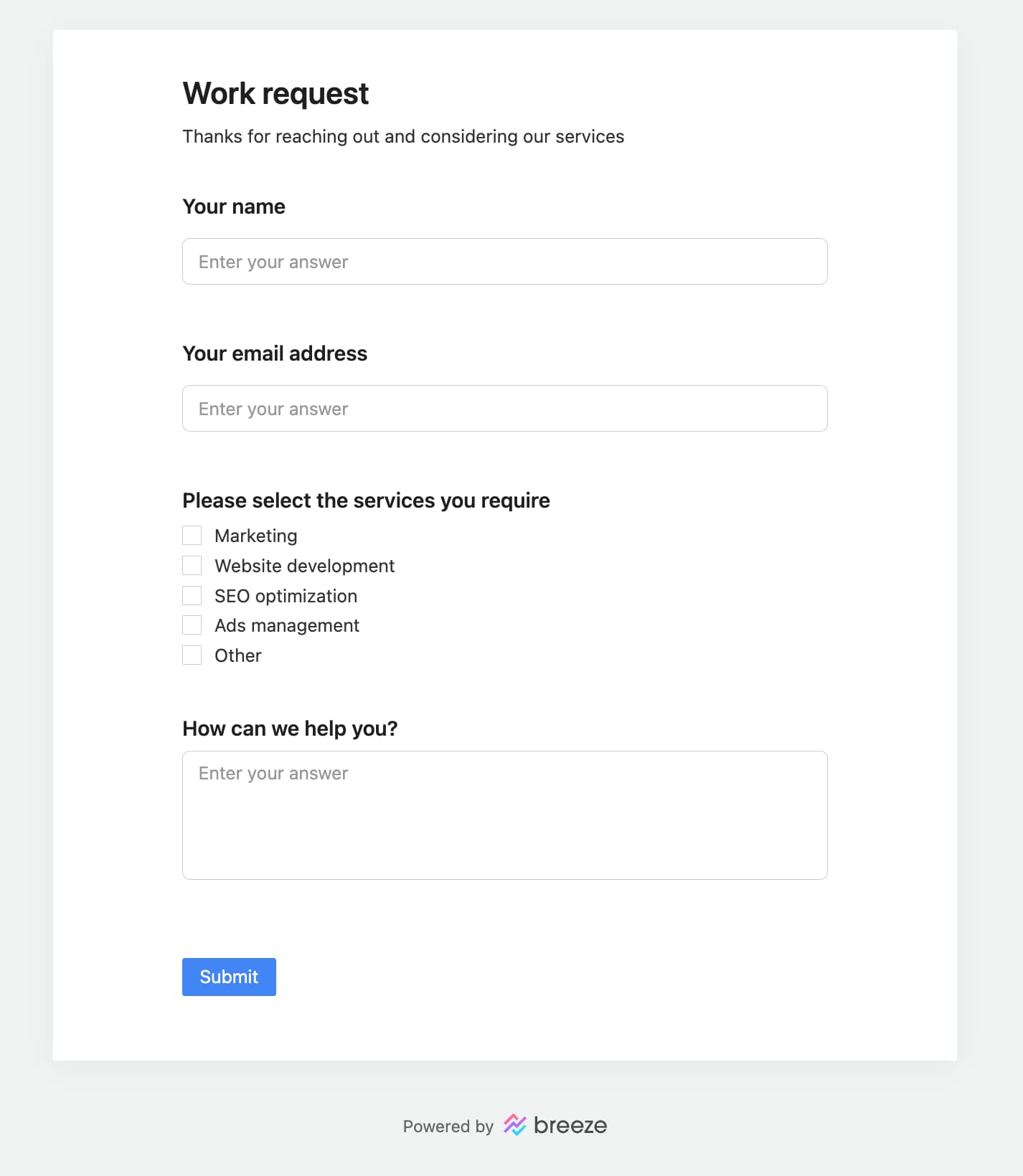Click the breeze logo icon in footer

click(514, 1125)
